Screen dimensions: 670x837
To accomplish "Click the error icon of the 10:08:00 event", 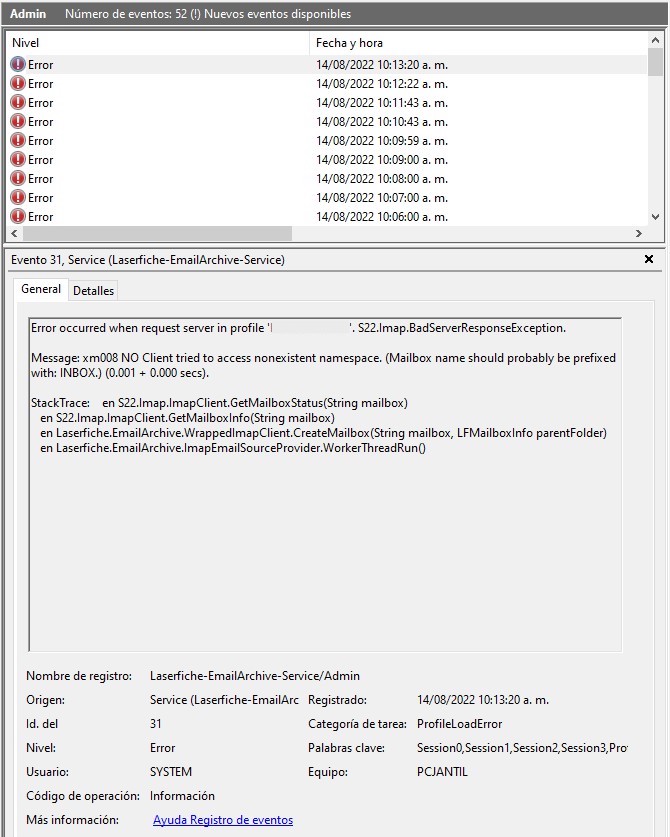I will pyautogui.click(x=18, y=179).
